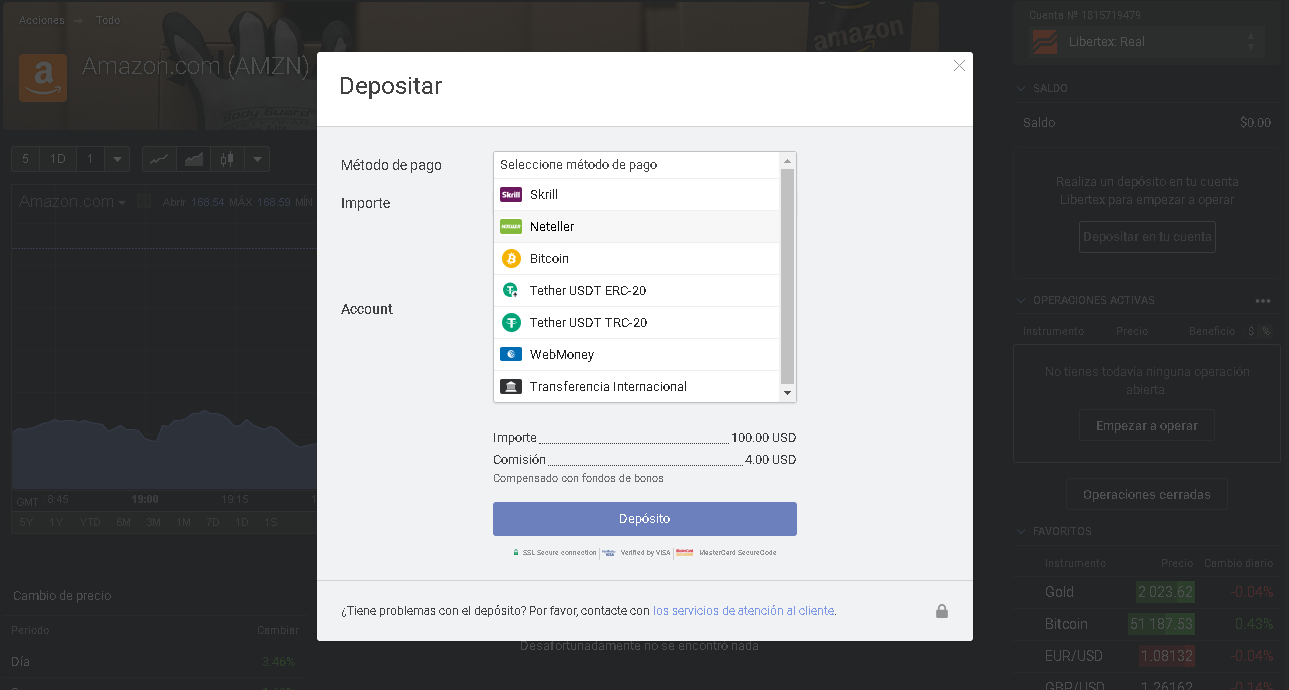1289x690 pixels.
Task: Click the Libertex account logo icon
Action: click(1044, 42)
